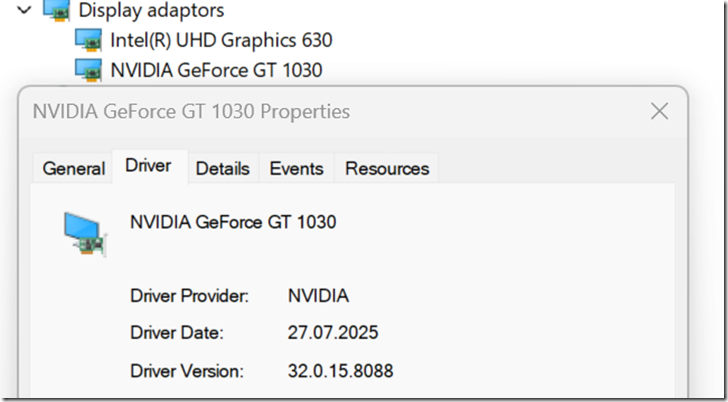The width and height of the screenshot is (728, 402).
Task: Click the driver version 32.0.15.8088
Action: coord(340,371)
